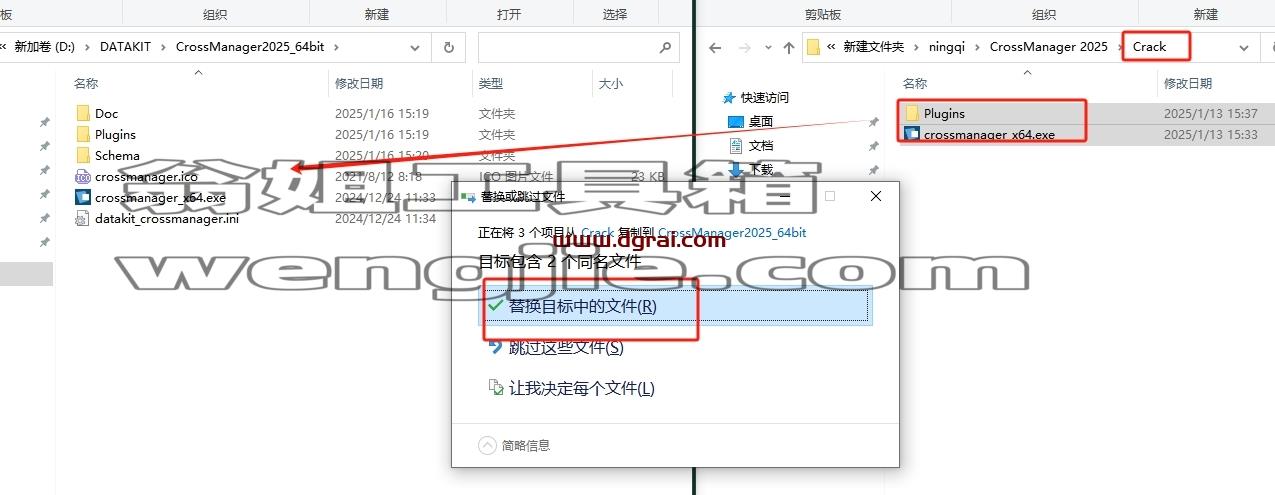1275x495 pixels.
Task: Click pin icon next to 文档 entry
Action: pos(873,146)
